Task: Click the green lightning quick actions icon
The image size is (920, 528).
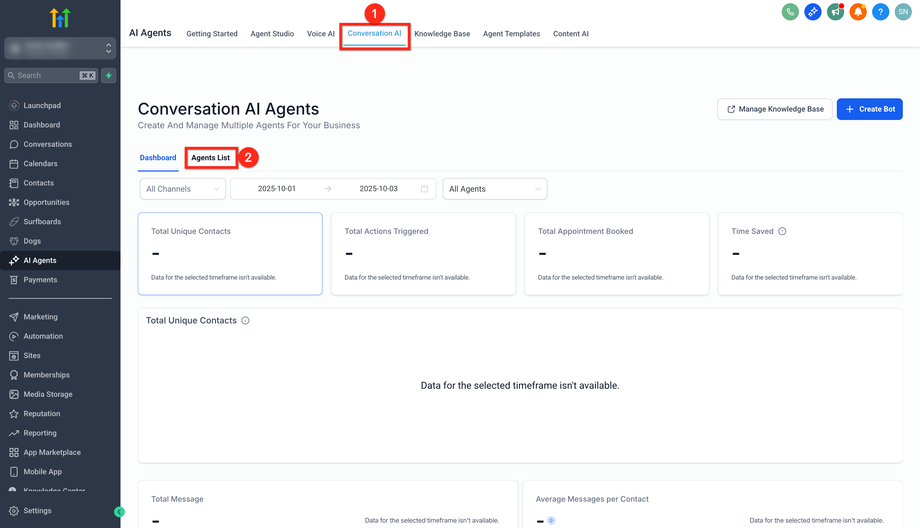Action: coord(109,75)
